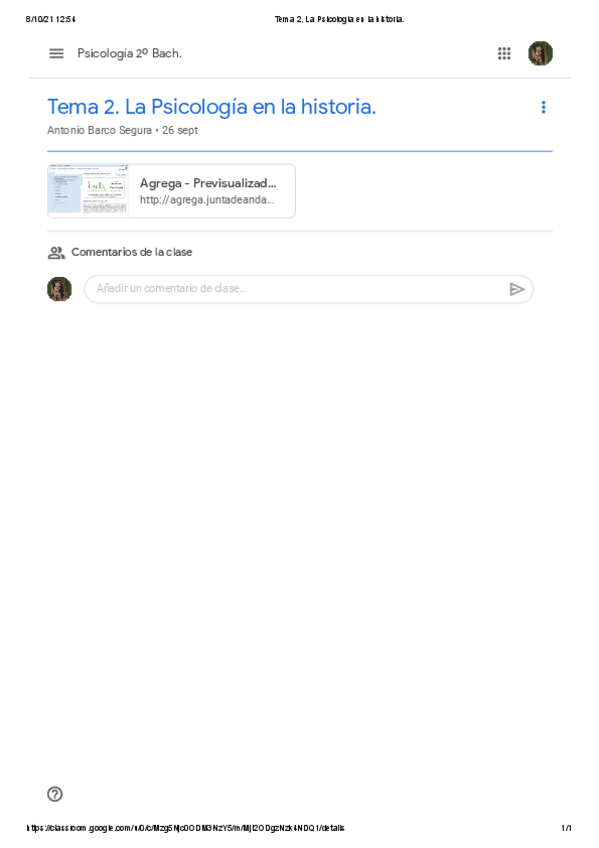Screen dimensions: 599x848
Task: Open the Agrega attachment thumbnail preview
Action: pos(88,191)
